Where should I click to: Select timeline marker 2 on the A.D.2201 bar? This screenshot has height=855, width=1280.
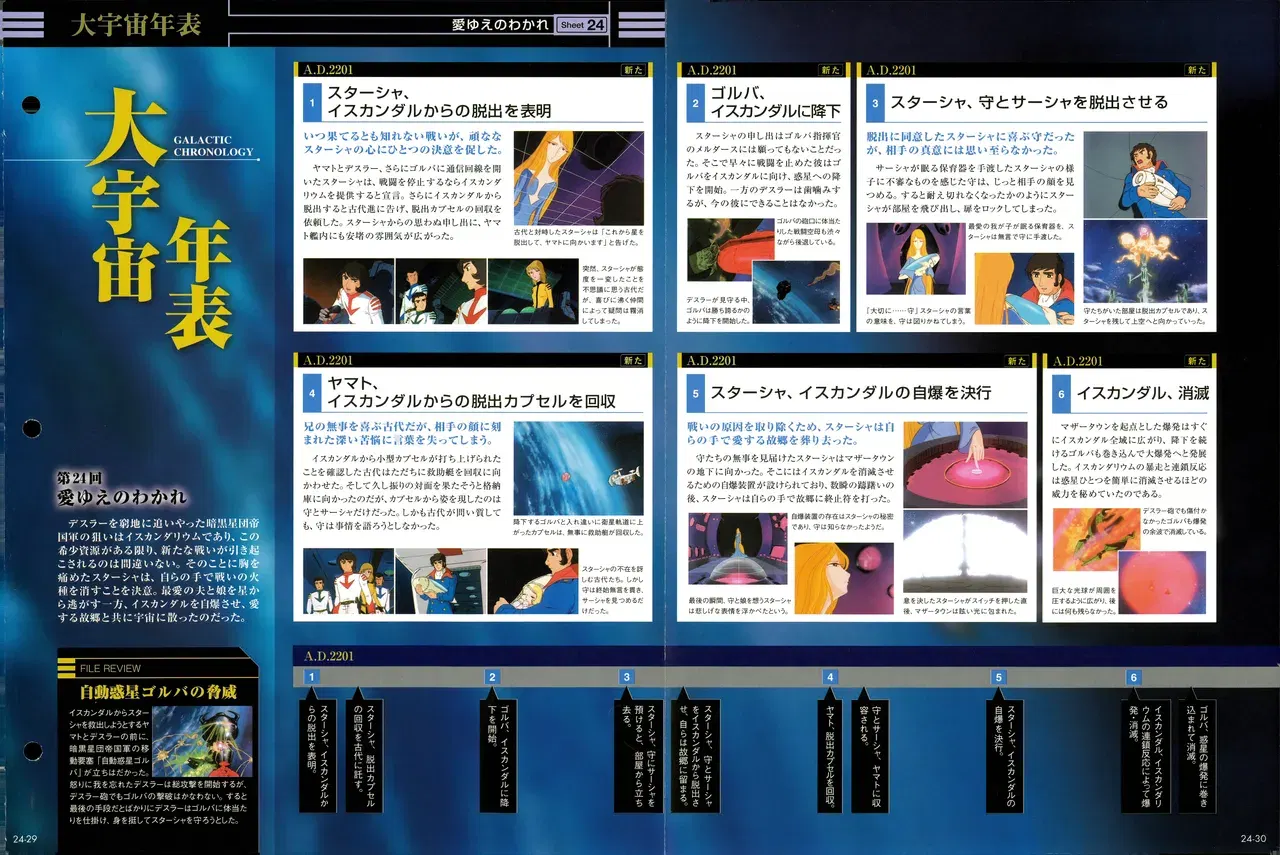coord(491,677)
